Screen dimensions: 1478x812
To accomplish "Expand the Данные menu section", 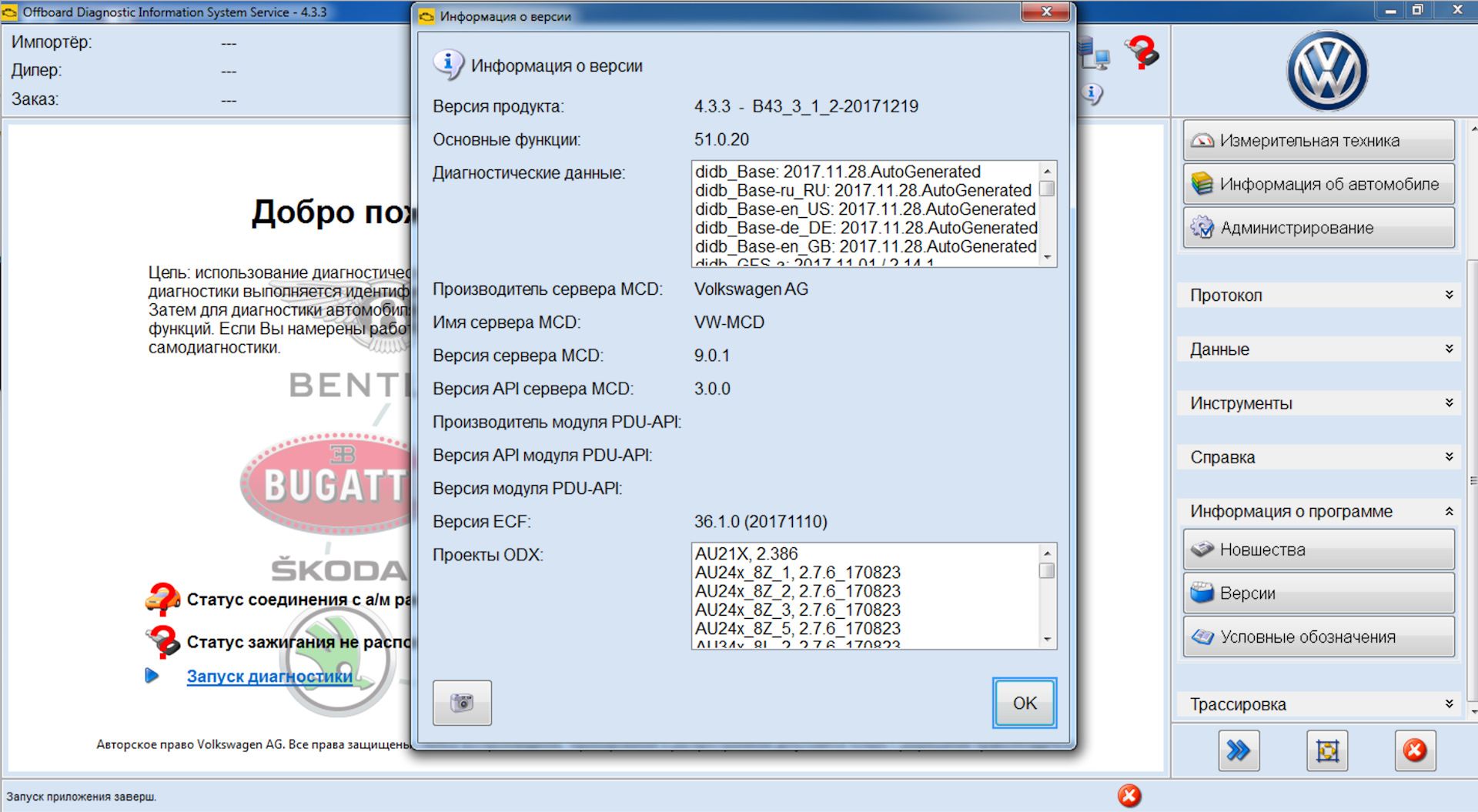I will (1319, 349).
